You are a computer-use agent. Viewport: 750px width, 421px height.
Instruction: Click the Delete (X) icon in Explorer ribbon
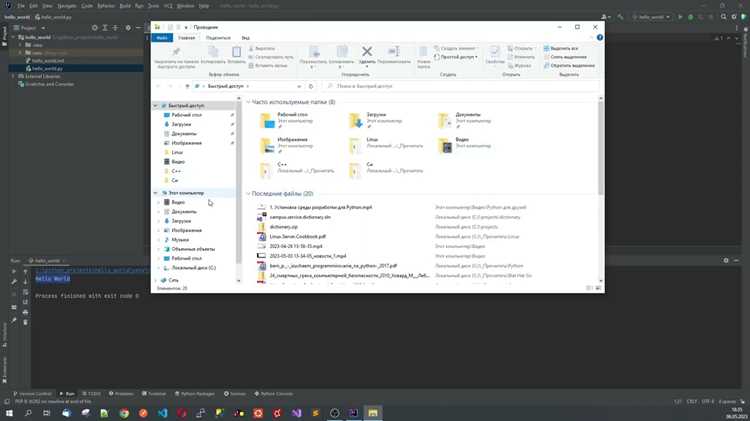[367, 52]
